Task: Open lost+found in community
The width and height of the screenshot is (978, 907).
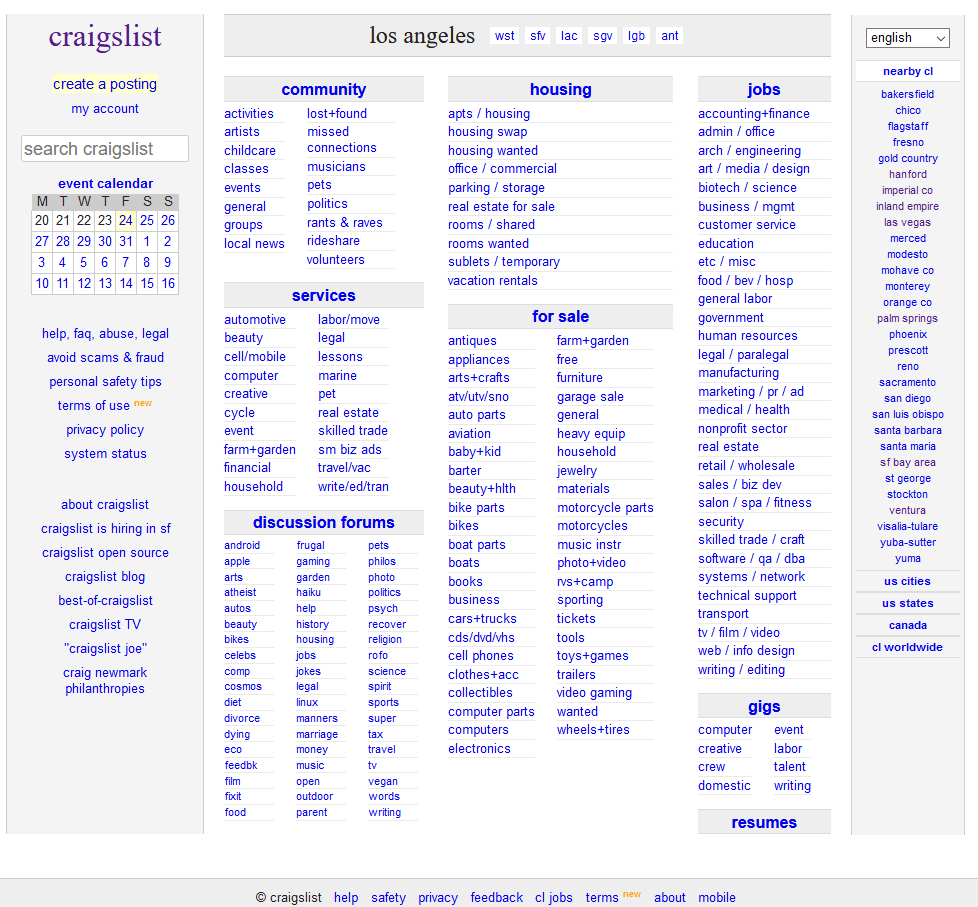Action: 337,114
